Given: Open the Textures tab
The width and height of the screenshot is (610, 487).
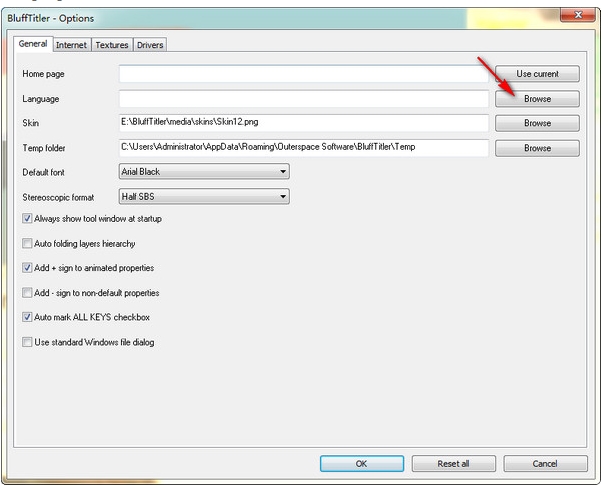Looking at the screenshot, I should pos(112,45).
